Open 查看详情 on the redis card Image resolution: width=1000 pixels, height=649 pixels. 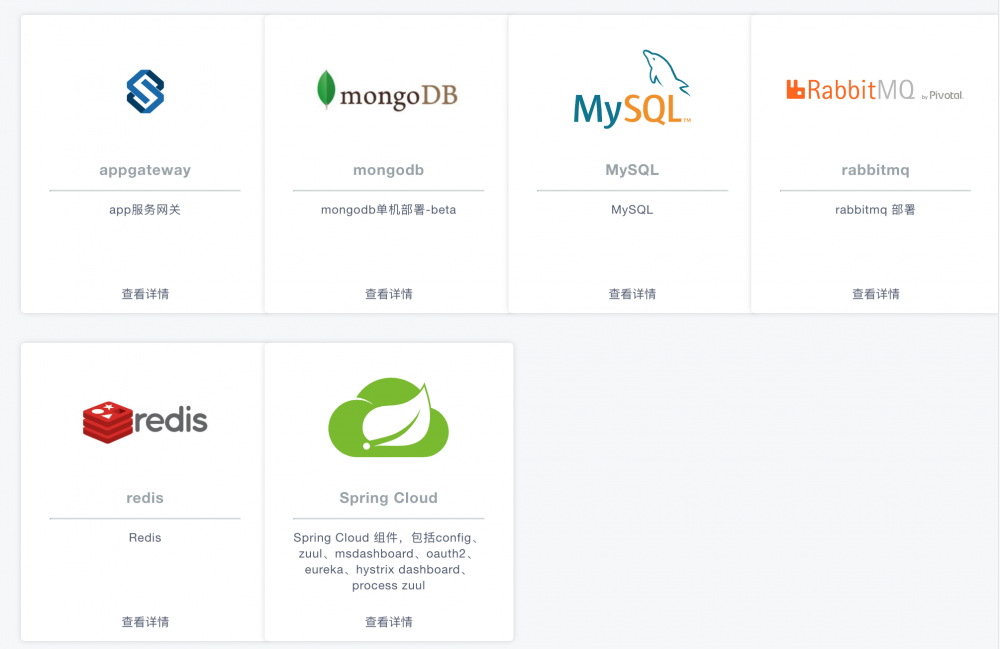pos(145,622)
